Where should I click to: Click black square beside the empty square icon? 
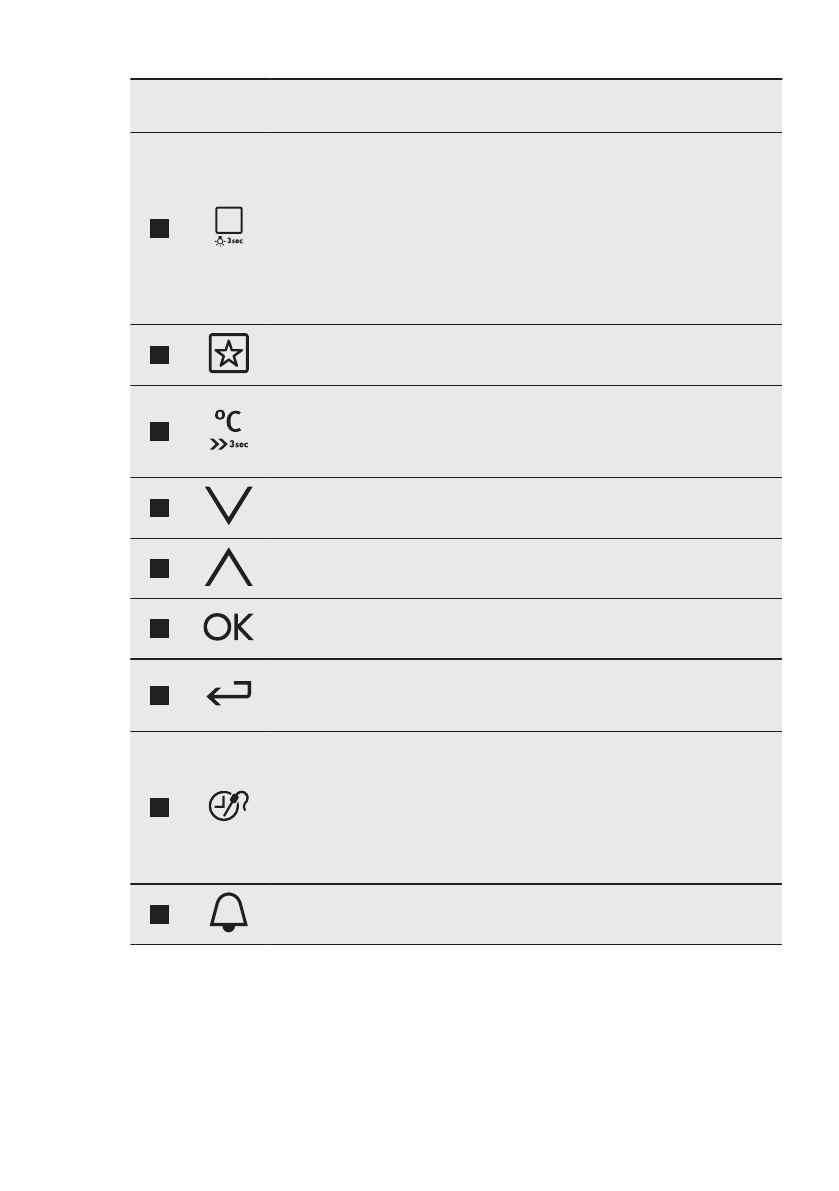[158, 228]
